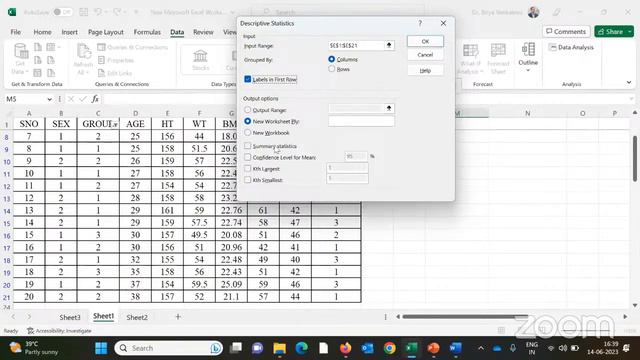Select Rows grouped by option

pyautogui.click(x=331, y=69)
